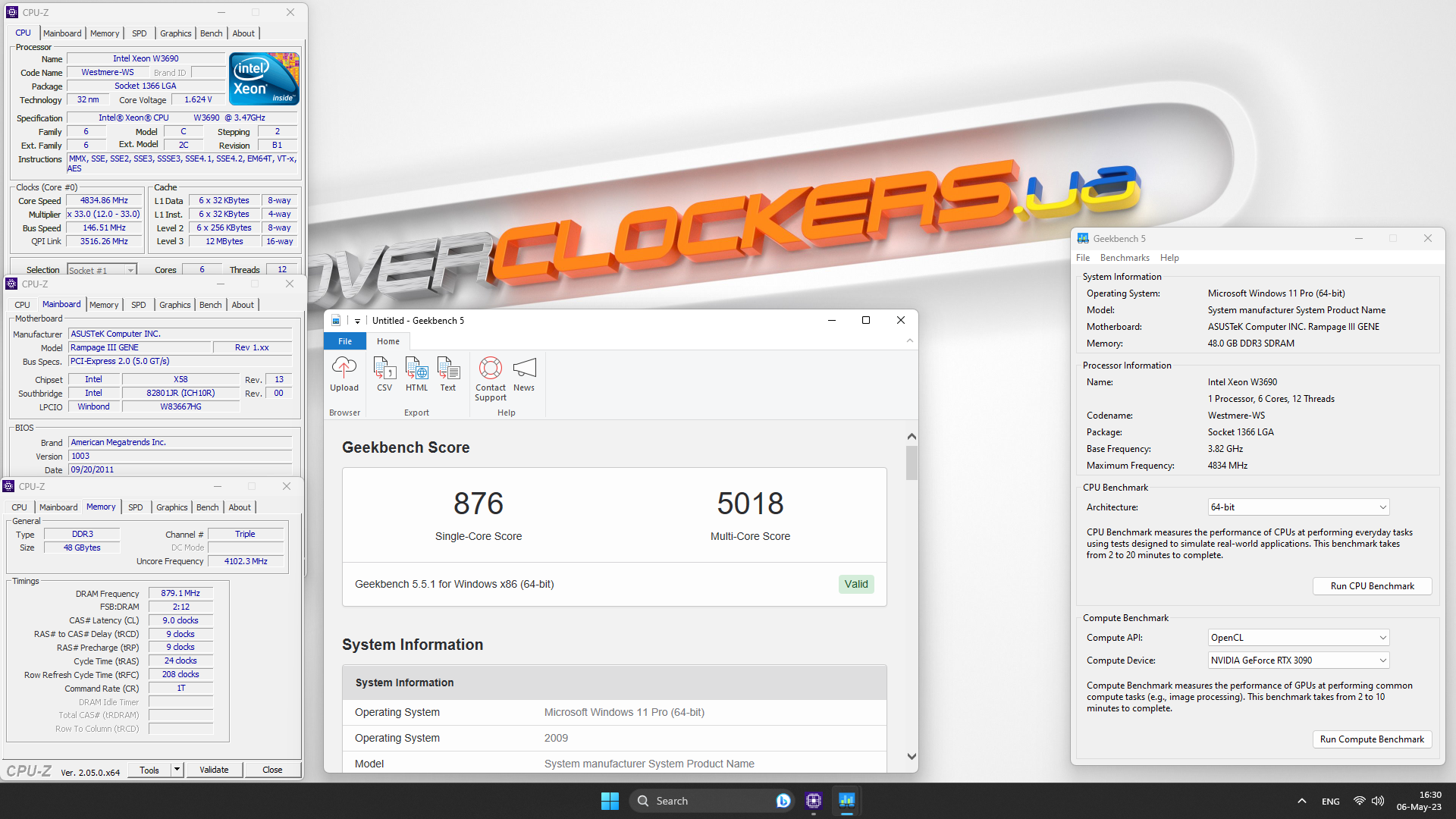The height and width of the screenshot is (819, 1456).
Task: Open the Compute Device dropdown
Action: [x=1298, y=661]
